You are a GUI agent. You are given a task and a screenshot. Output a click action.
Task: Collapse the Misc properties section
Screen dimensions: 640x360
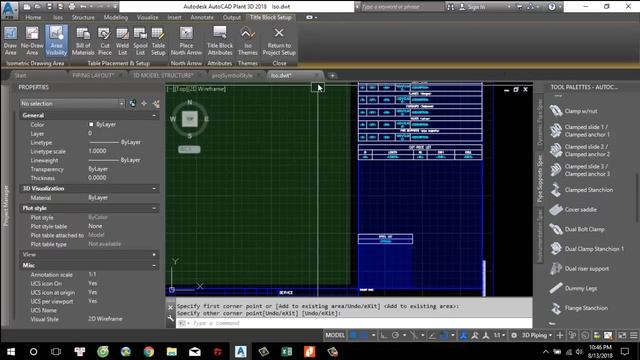(x=154, y=265)
